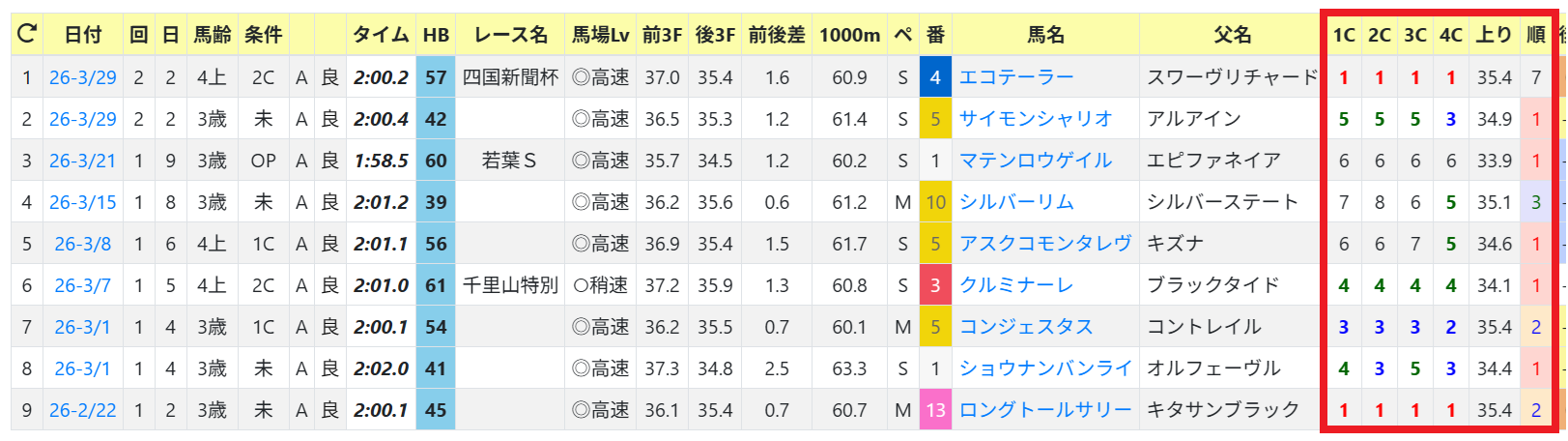The height and width of the screenshot is (441, 1568).
Task: Open the 26-2/22 race date link
Action: [83, 410]
